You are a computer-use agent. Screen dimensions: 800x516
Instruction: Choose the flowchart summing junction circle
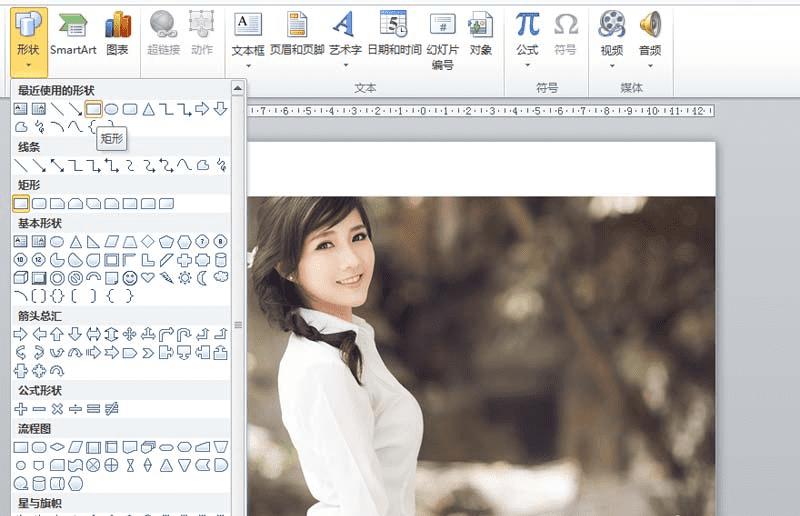click(x=93, y=465)
